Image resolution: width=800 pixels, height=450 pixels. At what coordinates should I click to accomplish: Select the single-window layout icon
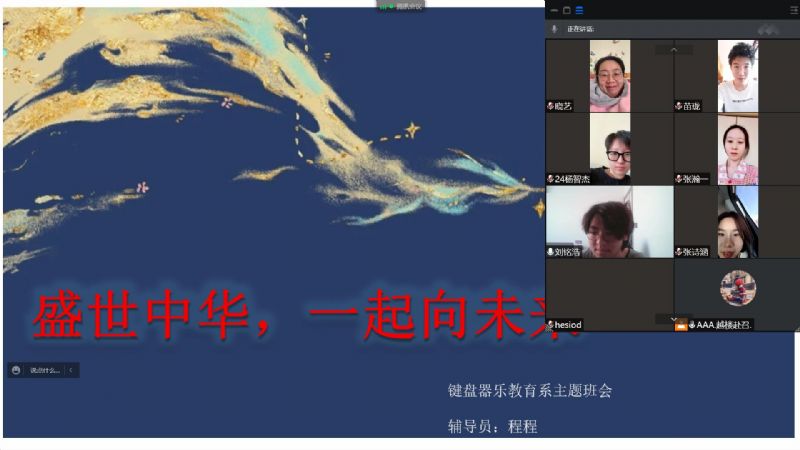tap(566, 10)
